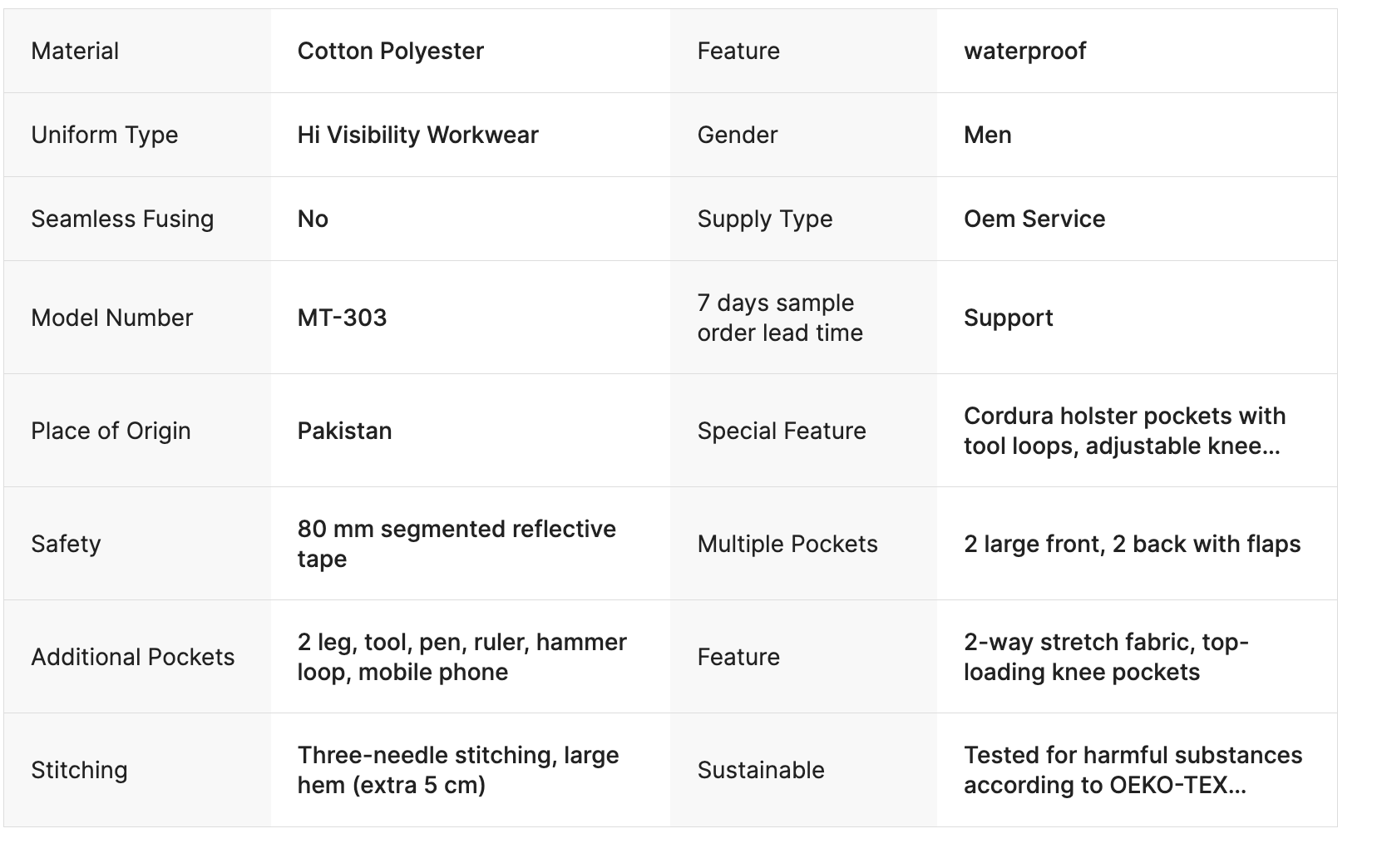Viewport: 1382px width, 868px height.
Task: Click the Three-needle stitching value
Action: click(457, 770)
